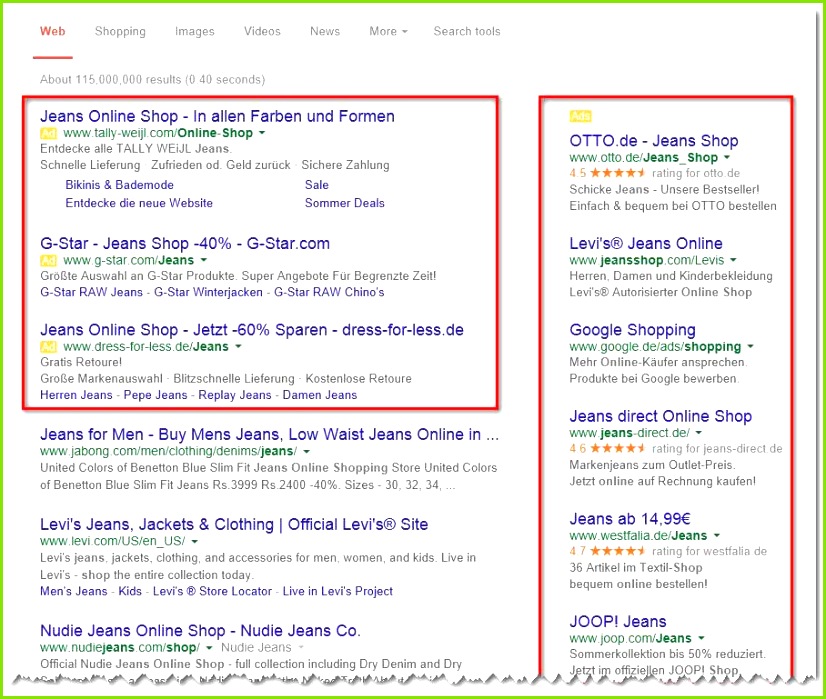Click the Bikinis & Bademode sitelink
This screenshot has width=826, height=699.
tap(119, 185)
